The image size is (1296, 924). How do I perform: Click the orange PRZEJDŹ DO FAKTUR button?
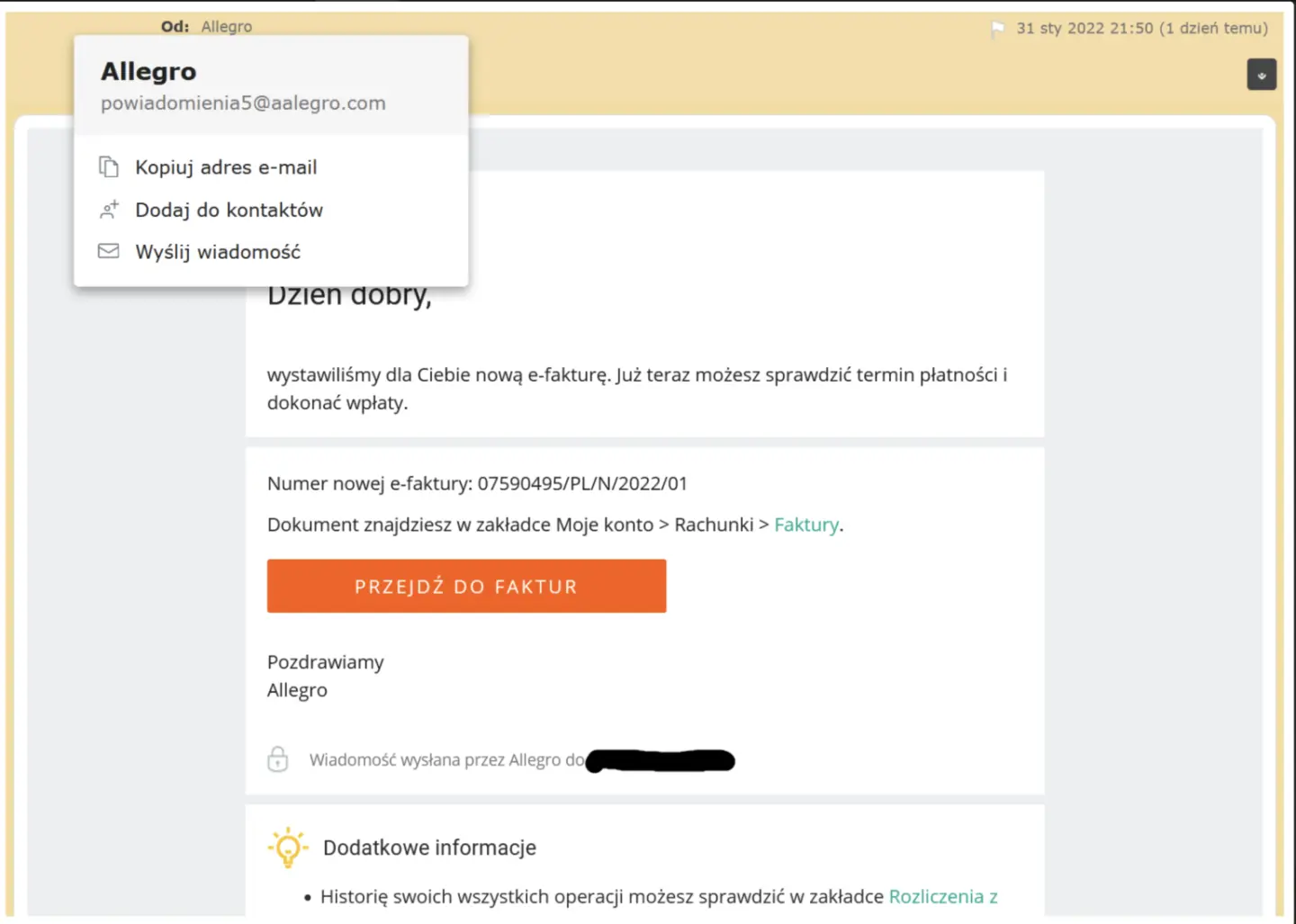(x=466, y=586)
